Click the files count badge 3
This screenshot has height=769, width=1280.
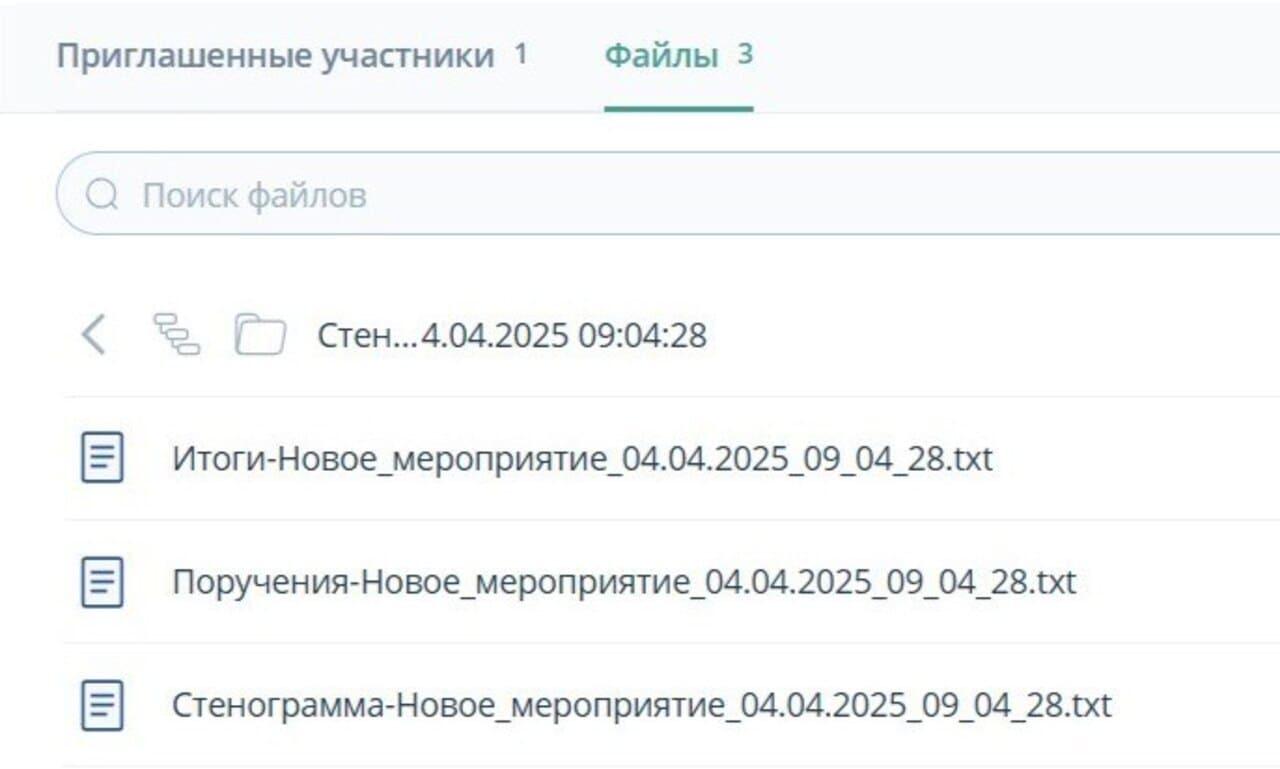745,54
